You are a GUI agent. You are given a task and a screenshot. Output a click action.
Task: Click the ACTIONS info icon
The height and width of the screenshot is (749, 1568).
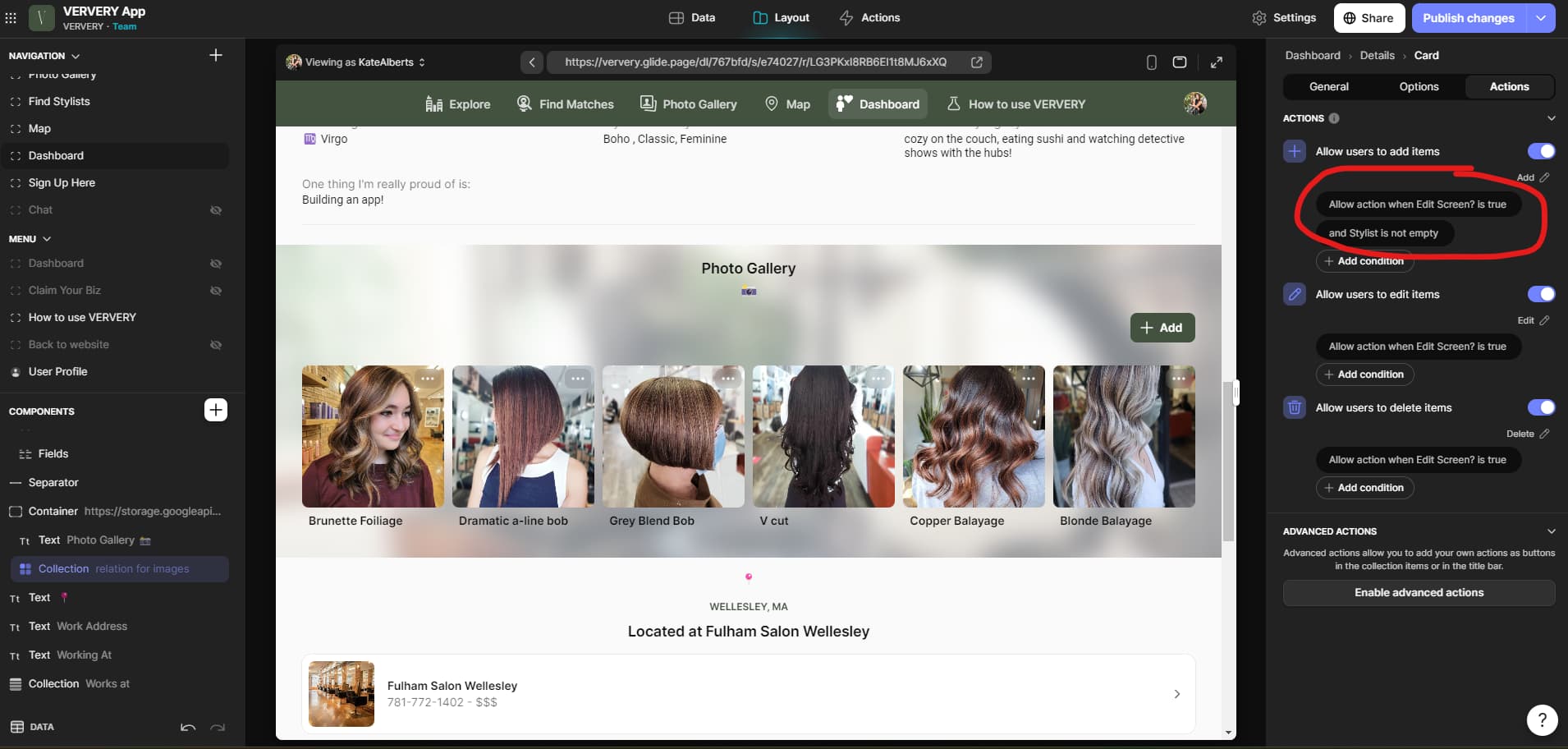(1334, 118)
